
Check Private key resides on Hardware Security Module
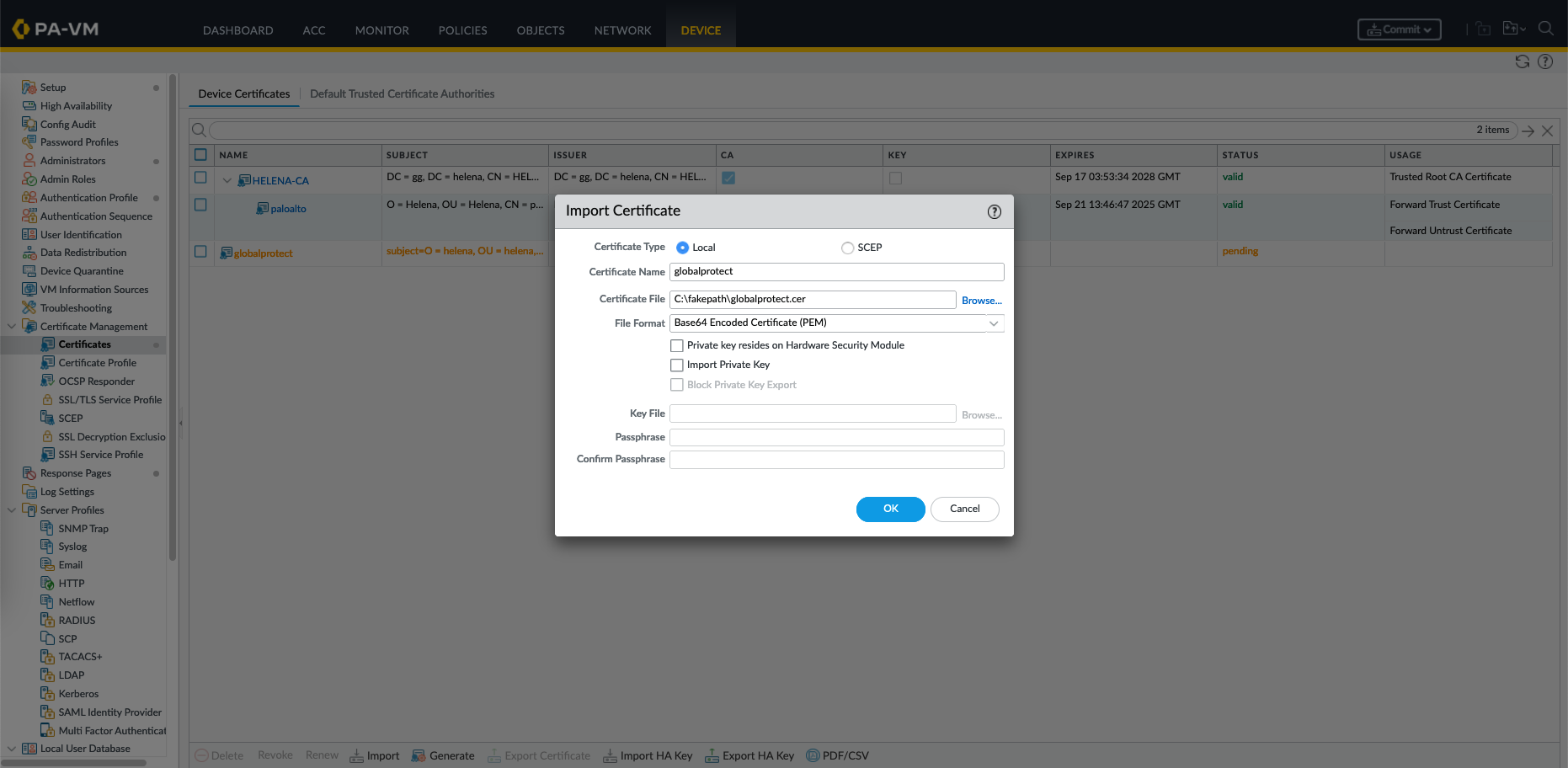pos(677,346)
